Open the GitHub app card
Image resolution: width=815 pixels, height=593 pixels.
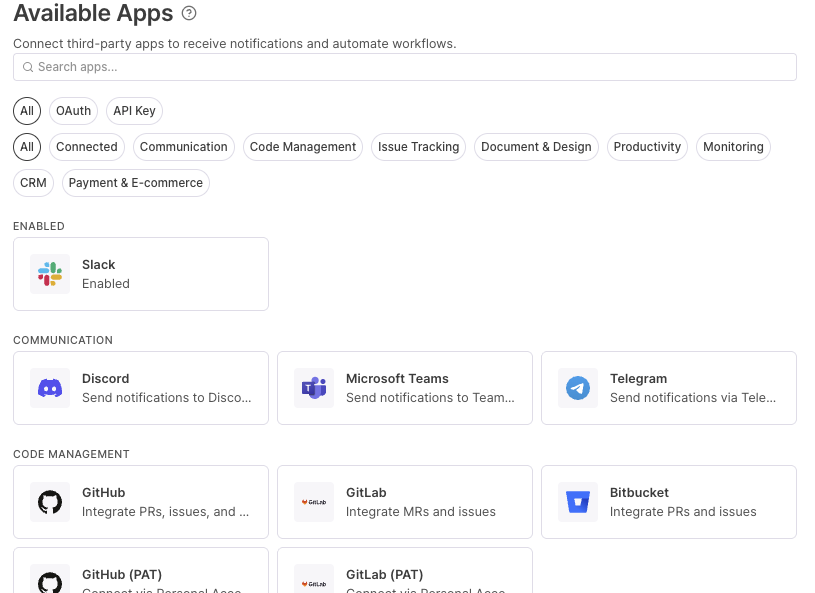click(141, 502)
